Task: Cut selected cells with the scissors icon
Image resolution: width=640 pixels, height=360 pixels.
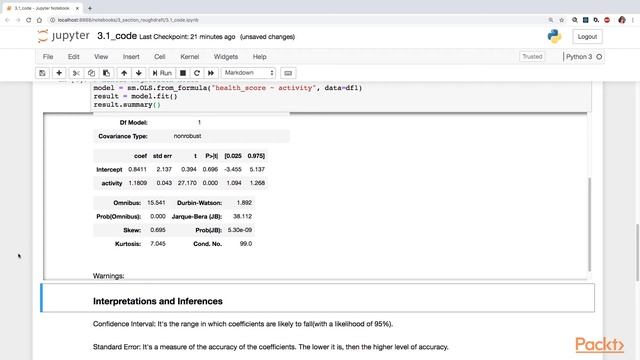Action: tap(76, 73)
